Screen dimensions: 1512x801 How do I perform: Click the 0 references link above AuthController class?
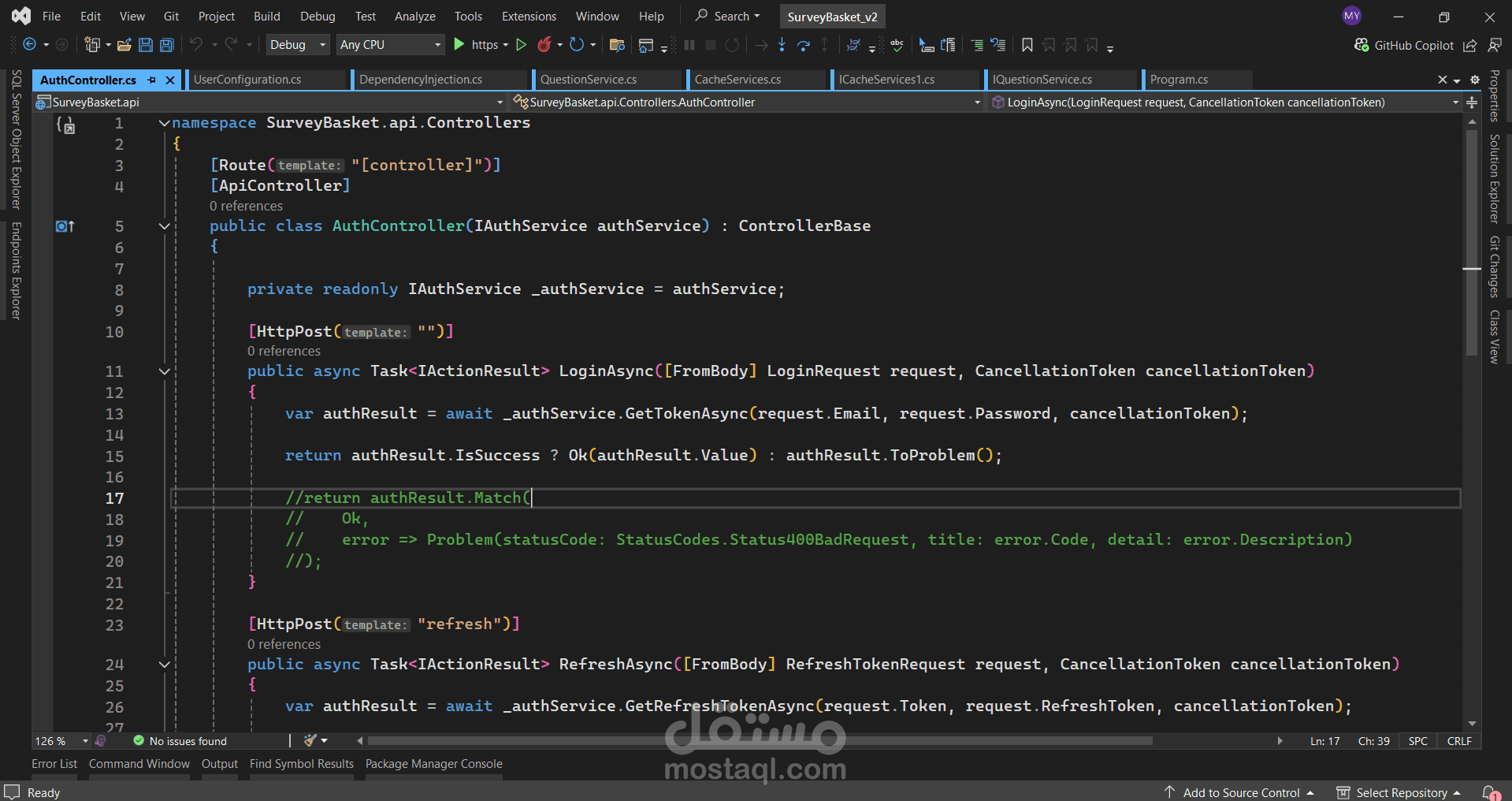[x=246, y=206]
